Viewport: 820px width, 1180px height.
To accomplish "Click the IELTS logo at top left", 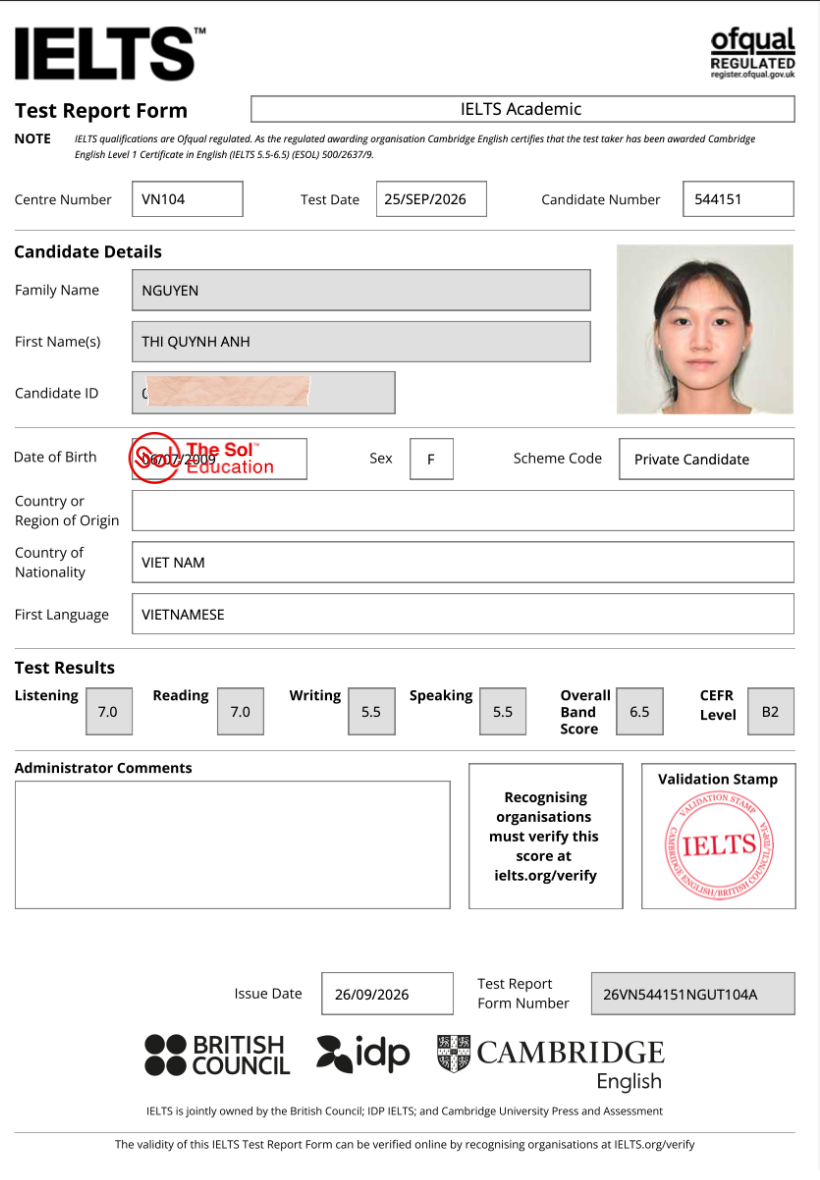I will (110, 53).
